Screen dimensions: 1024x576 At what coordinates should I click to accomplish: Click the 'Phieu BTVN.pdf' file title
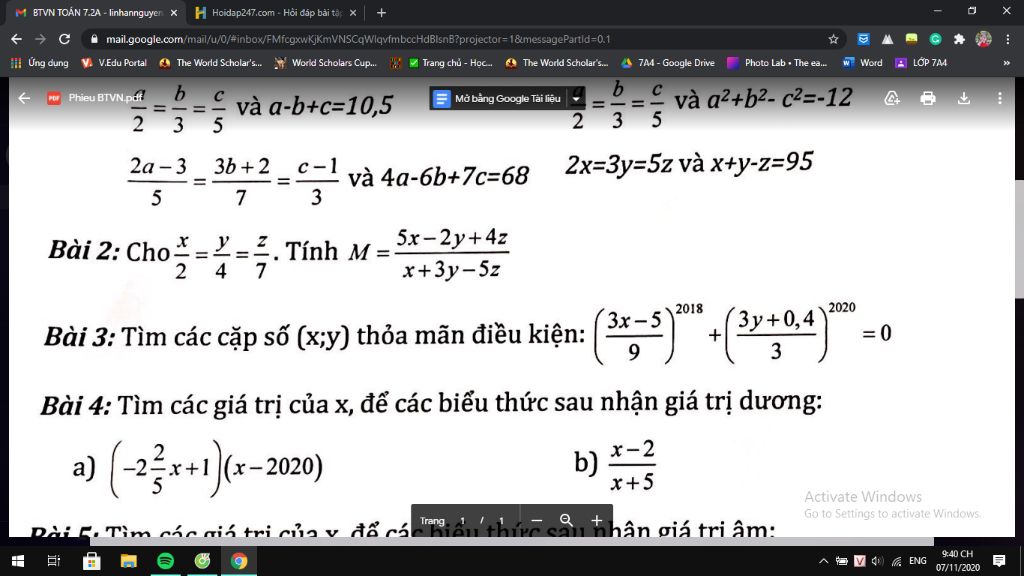point(105,98)
